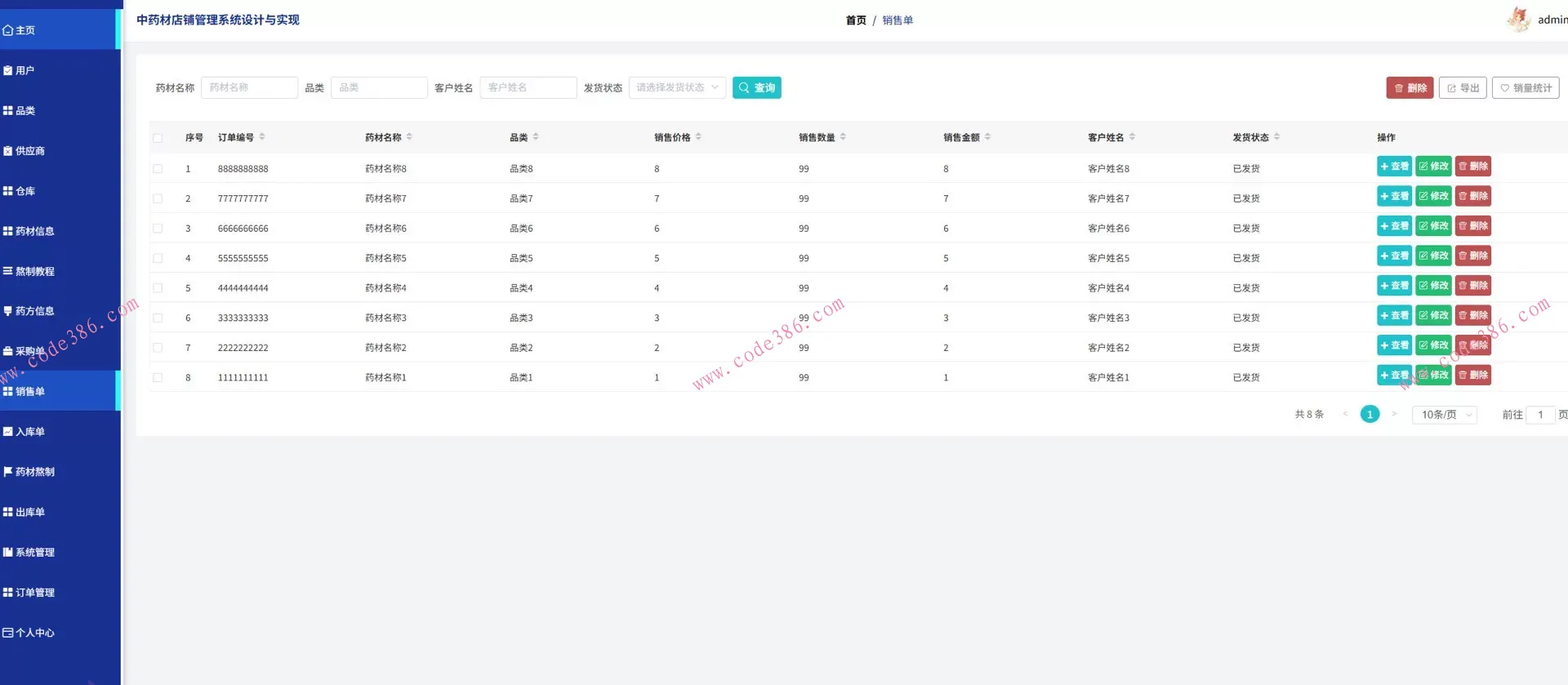
Task: Go to 品类 category management
Action: (59, 110)
